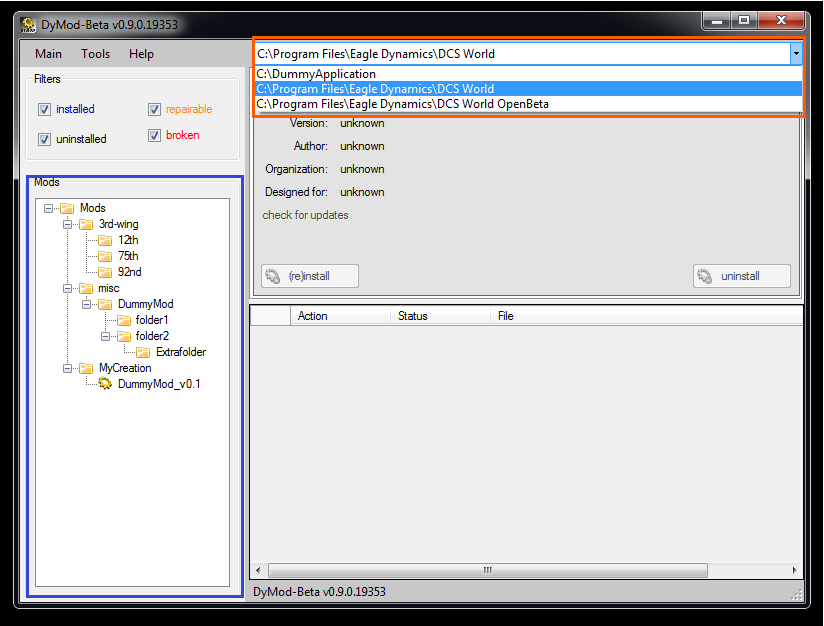Click the 12th folder icon
The height and width of the screenshot is (626, 824).
coord(106,240)
